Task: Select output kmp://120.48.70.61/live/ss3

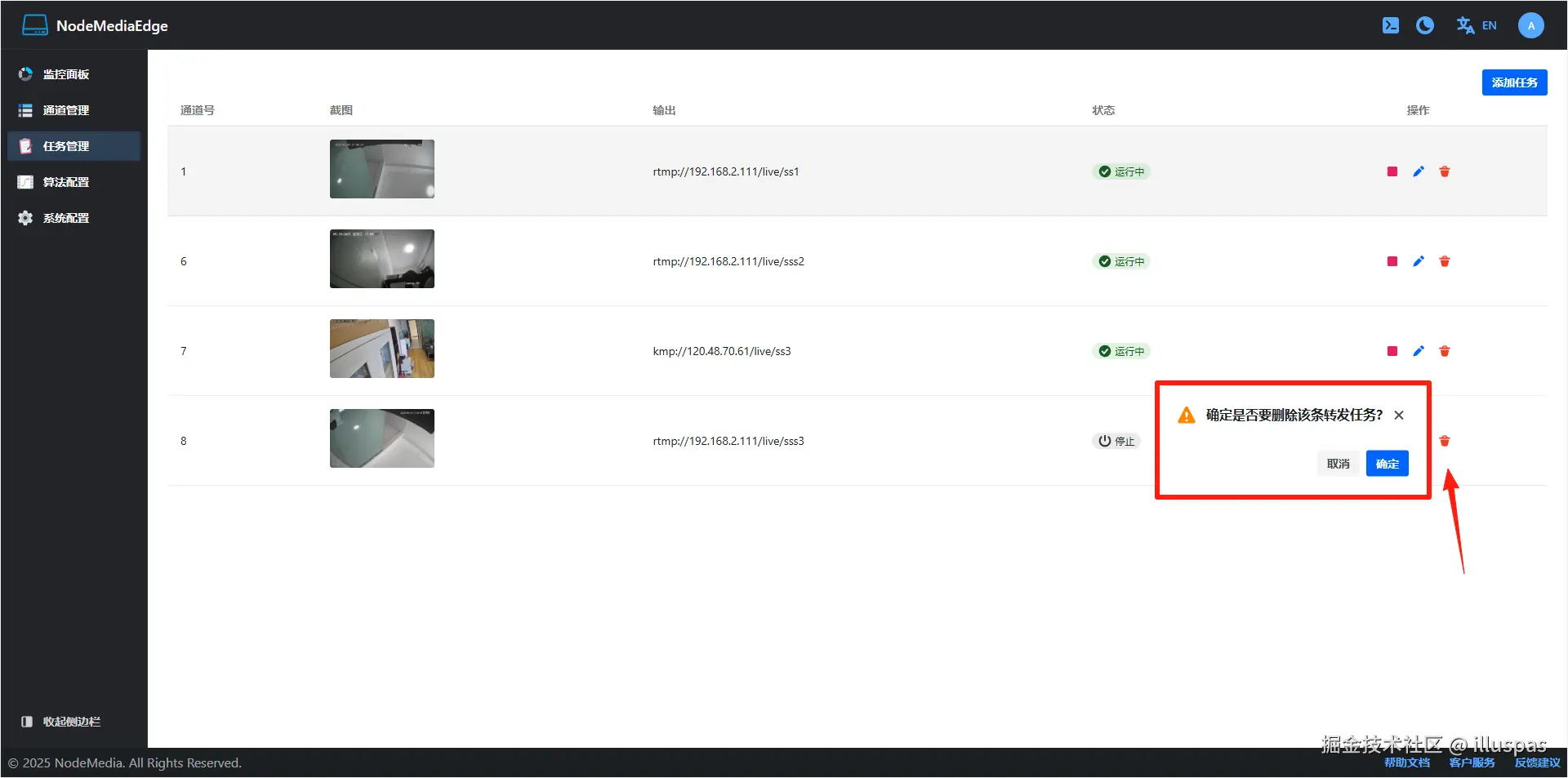Action: 722,351
